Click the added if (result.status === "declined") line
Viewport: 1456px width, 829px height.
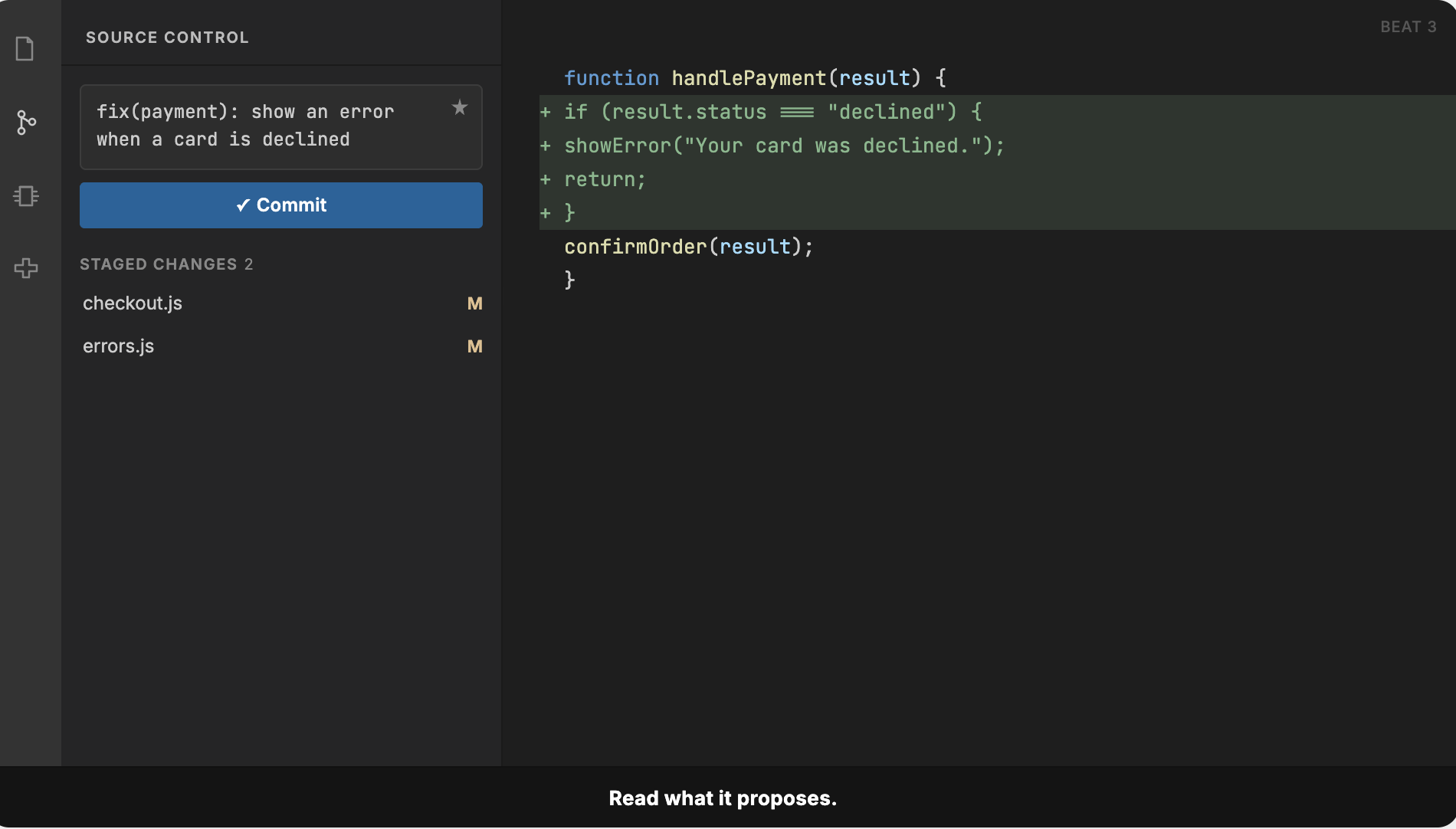pos(998,112)
